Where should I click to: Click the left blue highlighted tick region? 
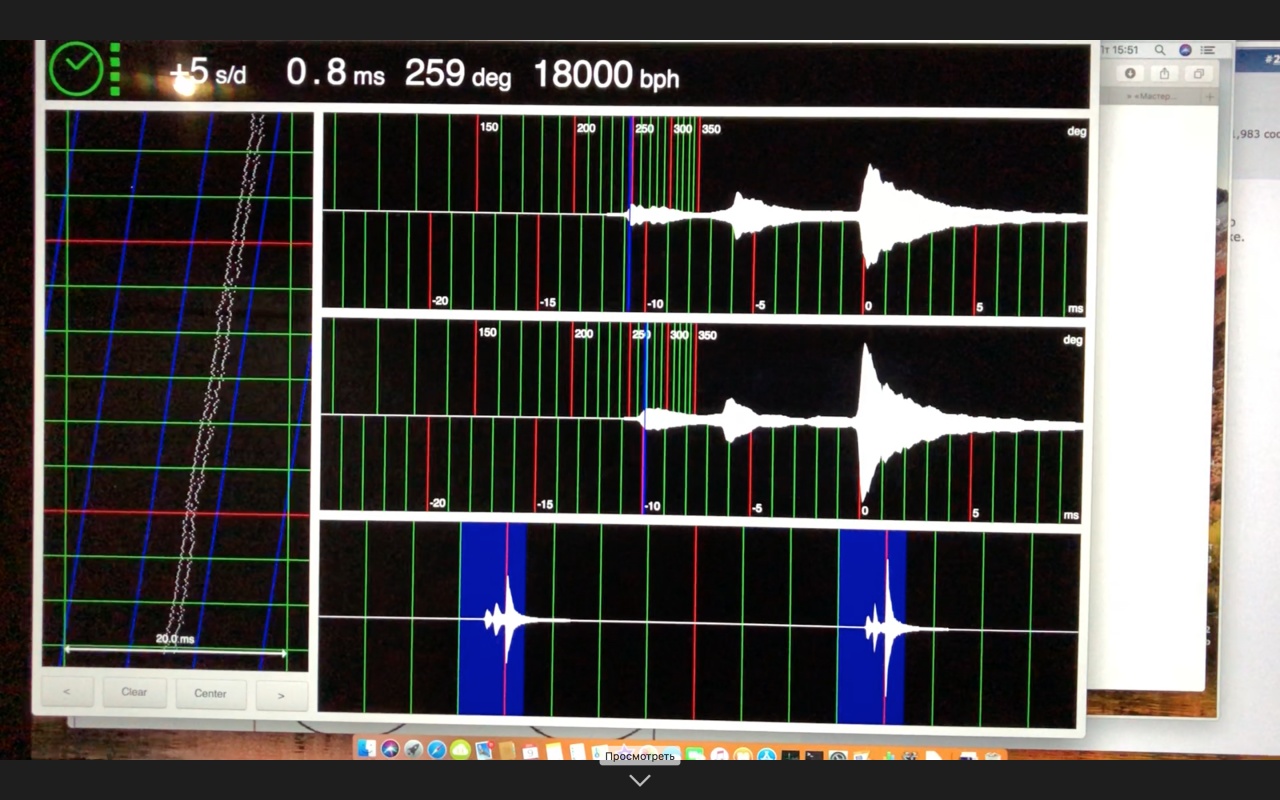pos(492,619)
